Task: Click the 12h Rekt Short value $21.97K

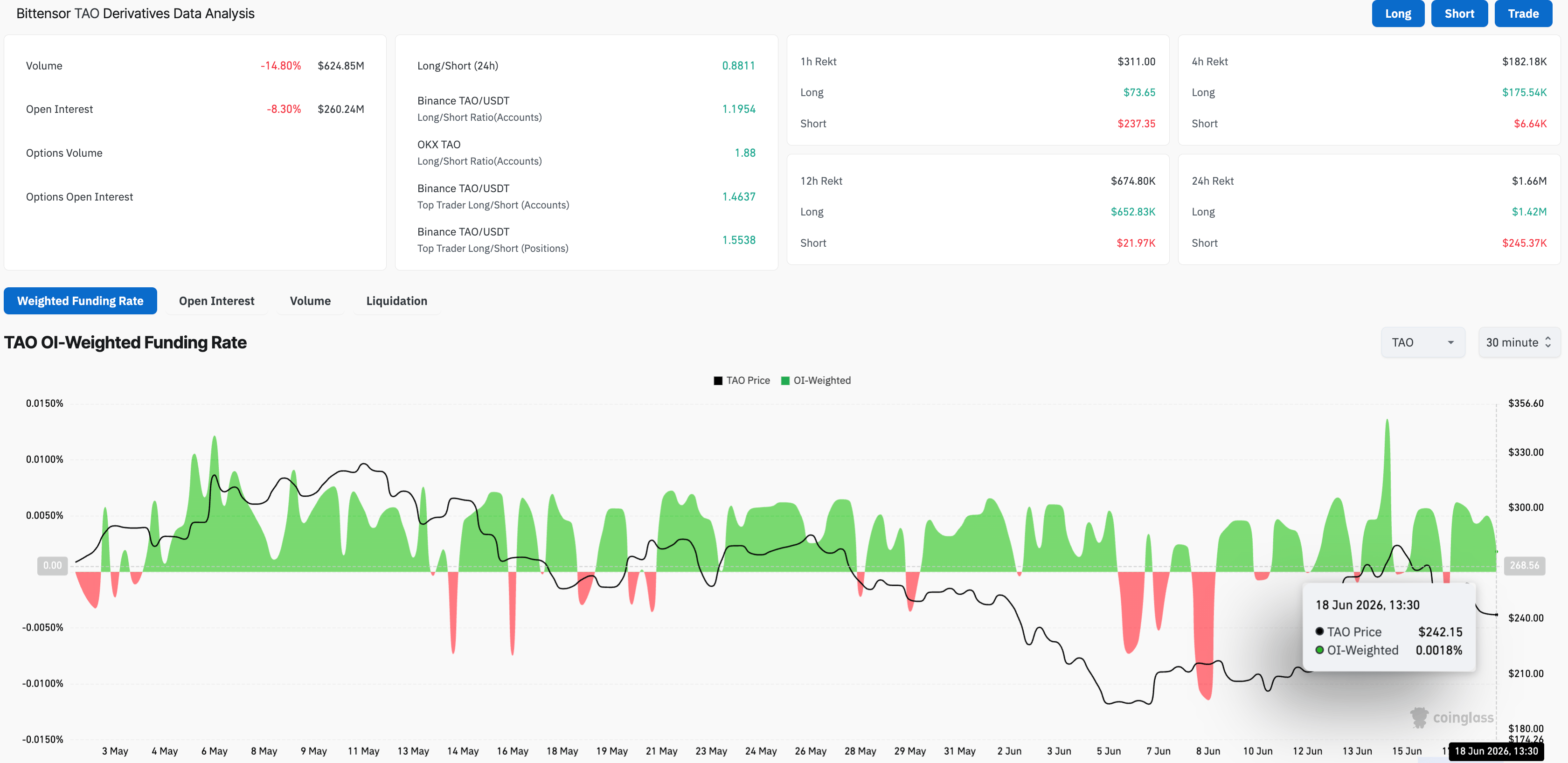Action: [1136, 243]
